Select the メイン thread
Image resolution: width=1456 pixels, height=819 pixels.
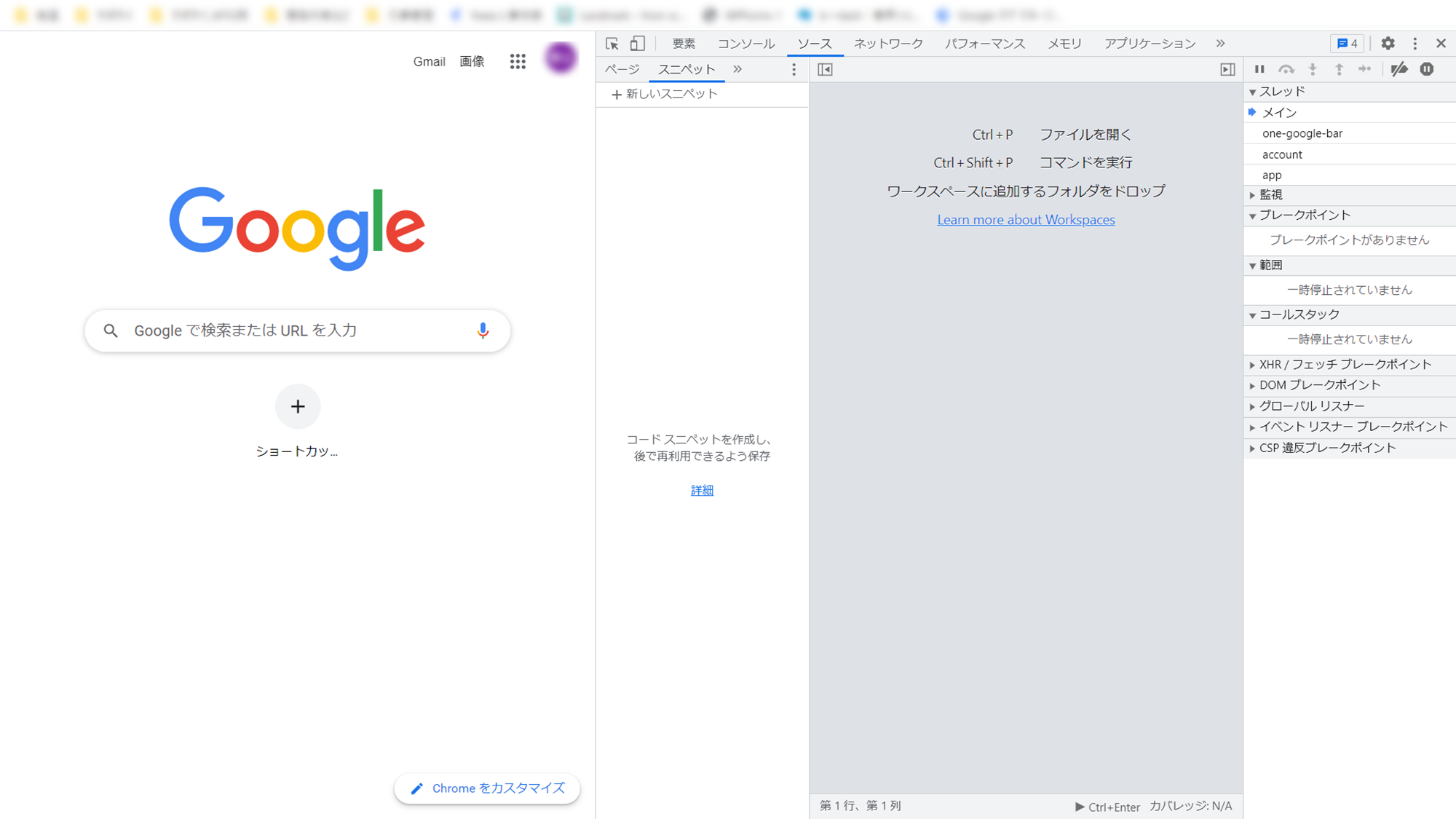1350,113
